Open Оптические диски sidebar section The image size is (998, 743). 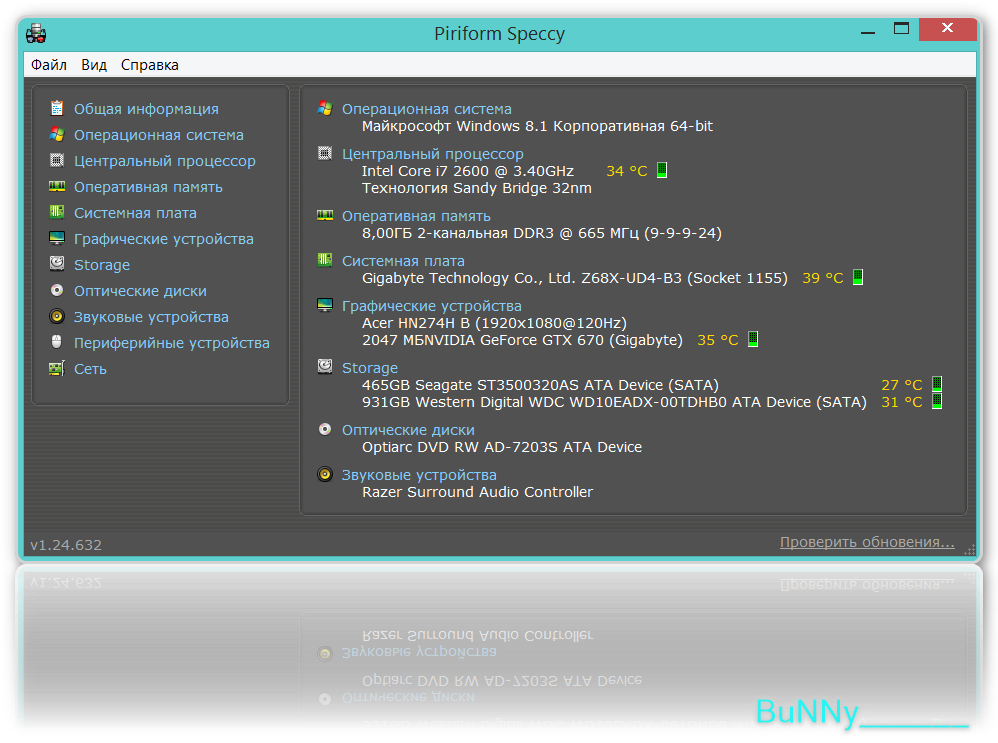click(x=140, y=291)
